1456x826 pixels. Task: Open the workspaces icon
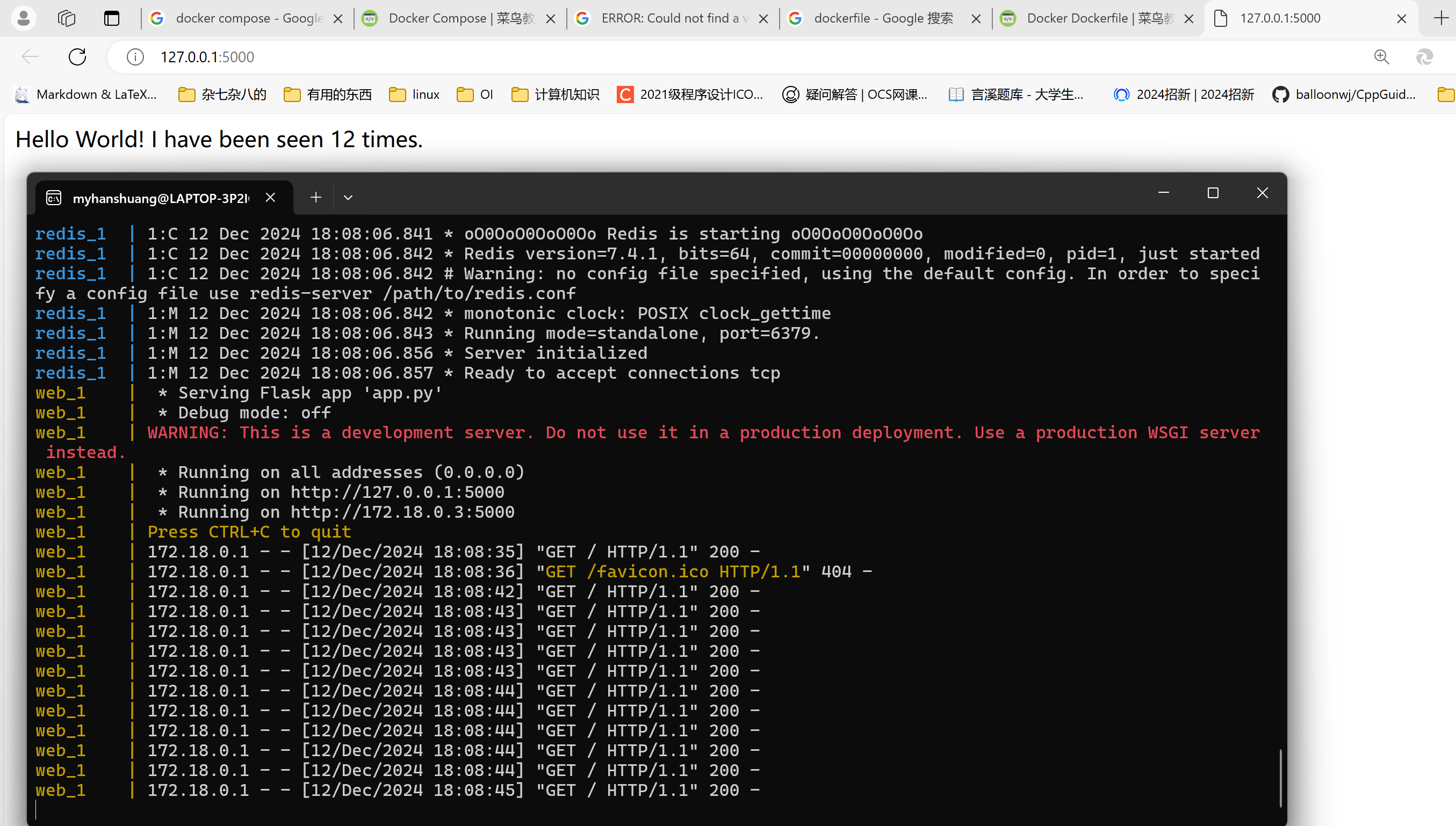coord(67,18)
